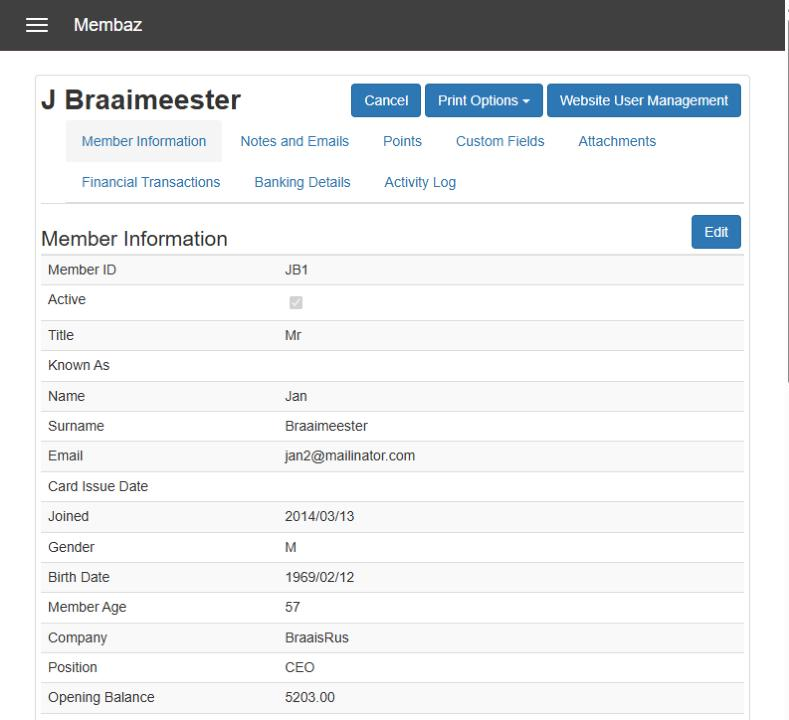The image size is (789, 720).
Task: Click the Membaz brand title
Action: [108, 25]
